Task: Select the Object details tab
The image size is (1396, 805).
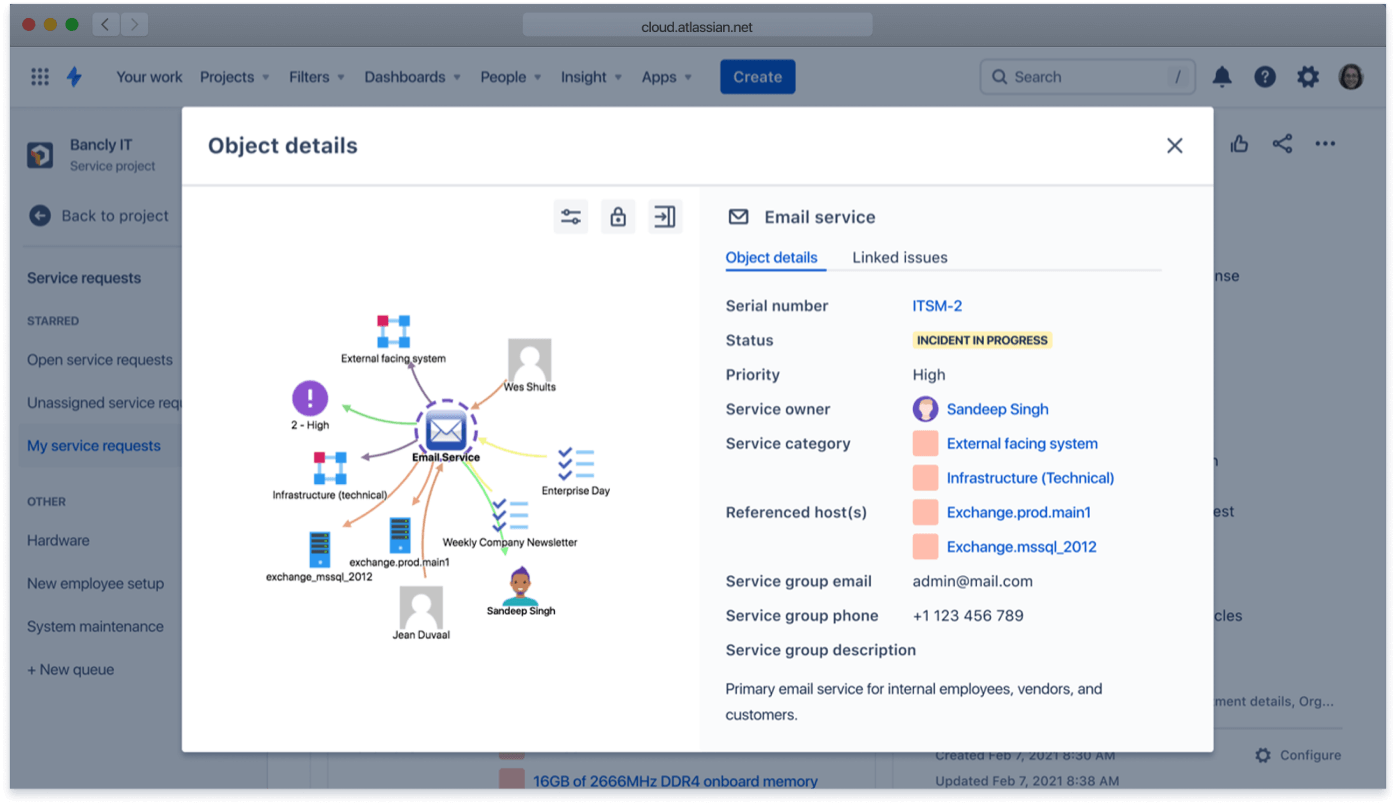Action: pyautogui.click(x=773, y=257)
